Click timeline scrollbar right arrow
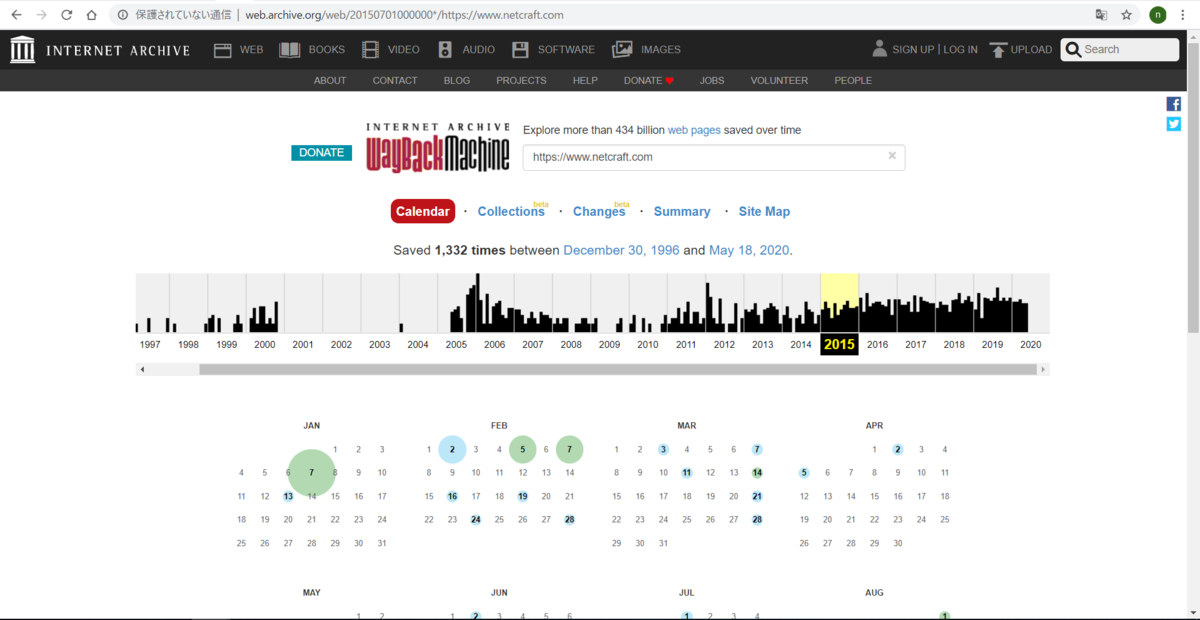Viewport: 1200px width, 620px height. pyautogui.click(x=1043, y=369)
